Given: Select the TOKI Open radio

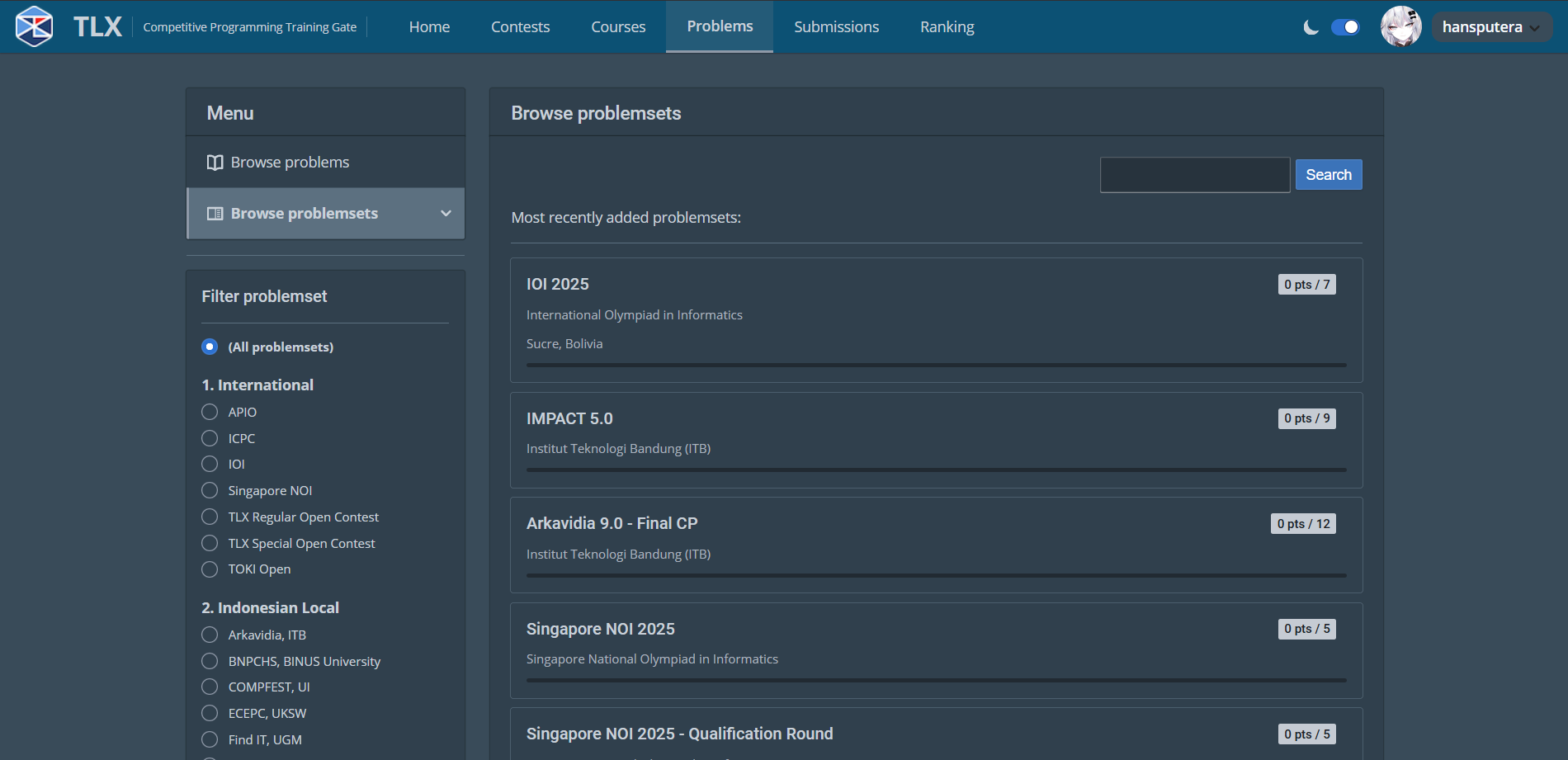Looking at the screenshot, I should (x=210, y=569).
